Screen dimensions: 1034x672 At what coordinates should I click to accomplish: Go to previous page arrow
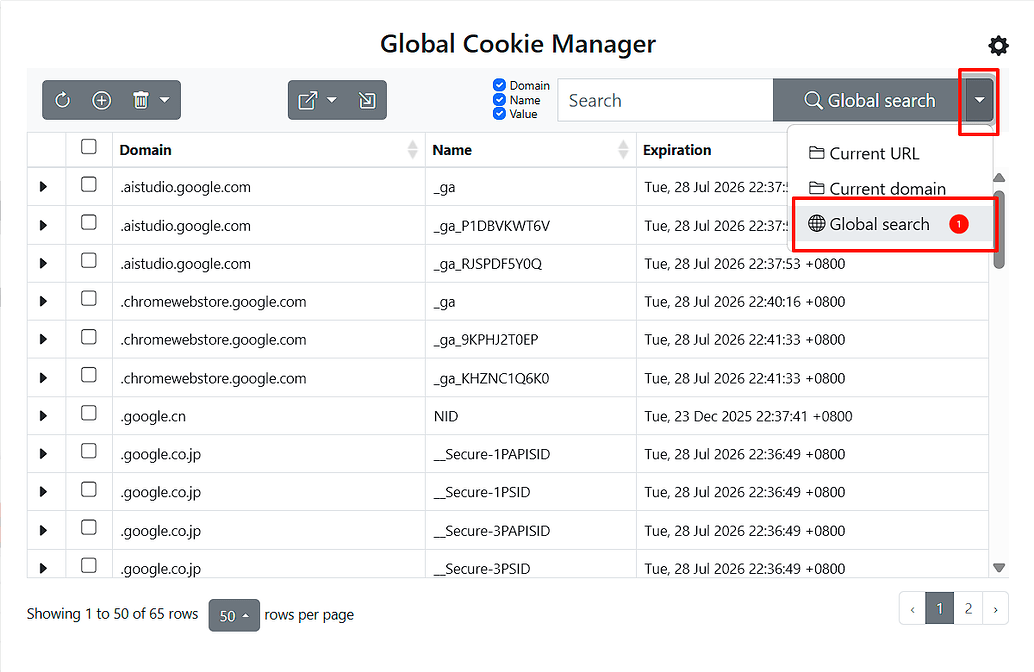[x=913, y=608]
